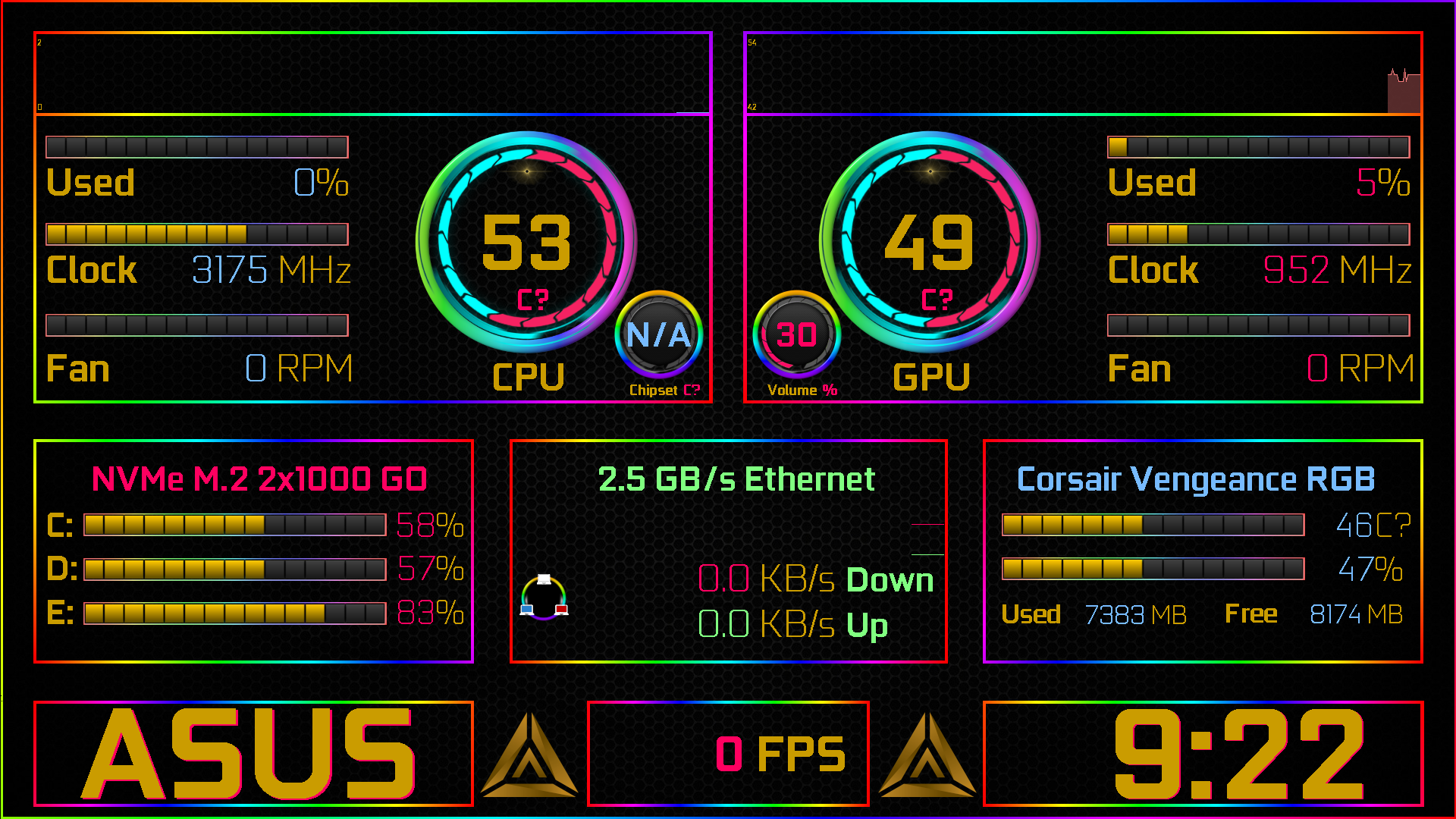The height and width of the screenshot is (819, 1456).
Task: Click the Volume percent mini gauge
Action: pyautogui.click(x=796, y=334)
